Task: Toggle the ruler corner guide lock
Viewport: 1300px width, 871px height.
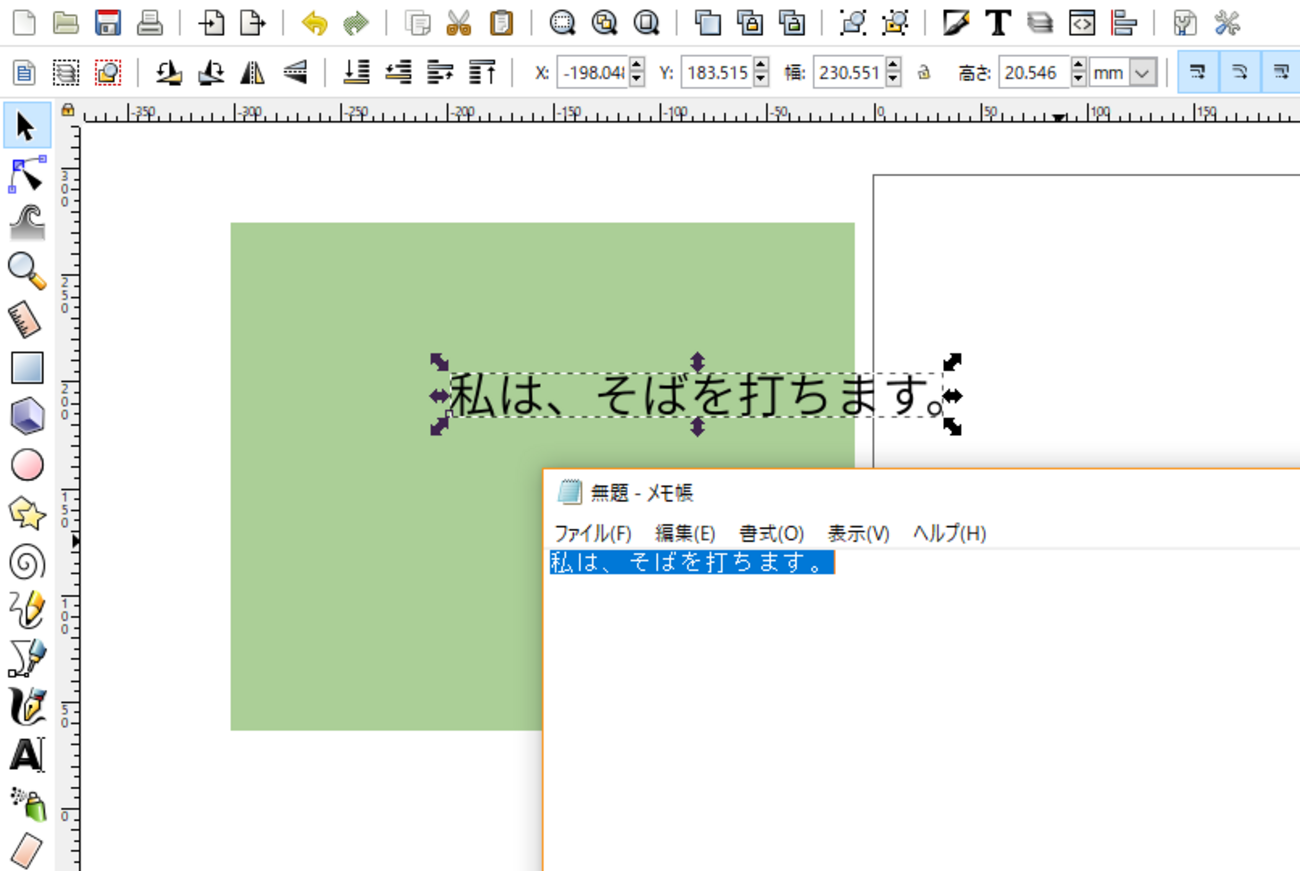Action: coord(67,110)
